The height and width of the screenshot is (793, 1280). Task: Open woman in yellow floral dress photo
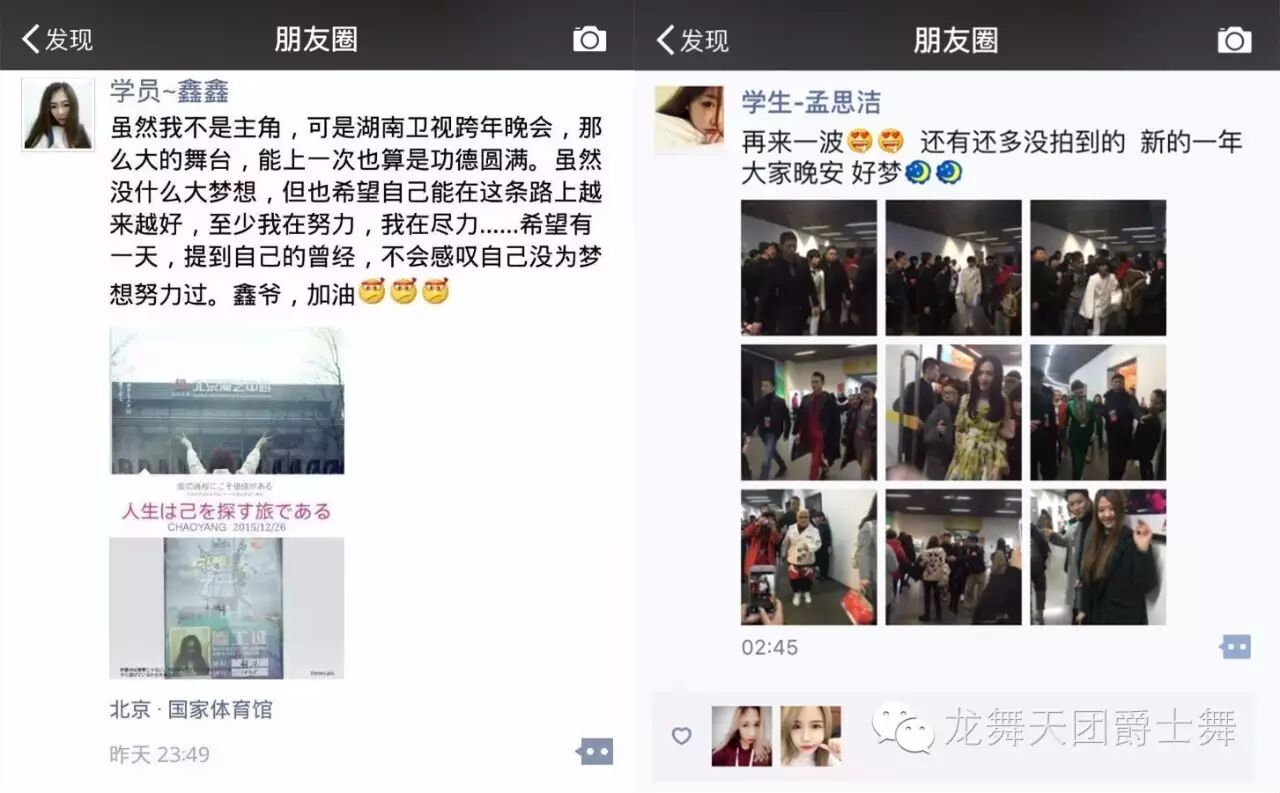point(954,412)
